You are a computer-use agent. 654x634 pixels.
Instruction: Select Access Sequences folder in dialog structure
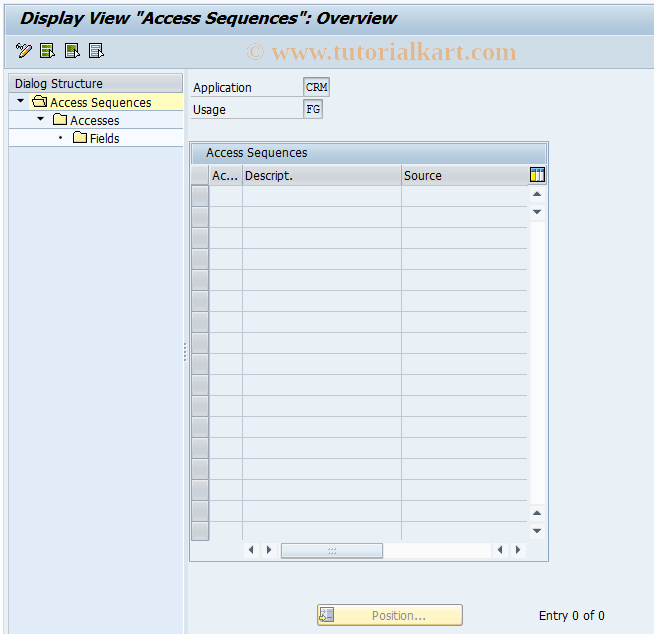101,102
